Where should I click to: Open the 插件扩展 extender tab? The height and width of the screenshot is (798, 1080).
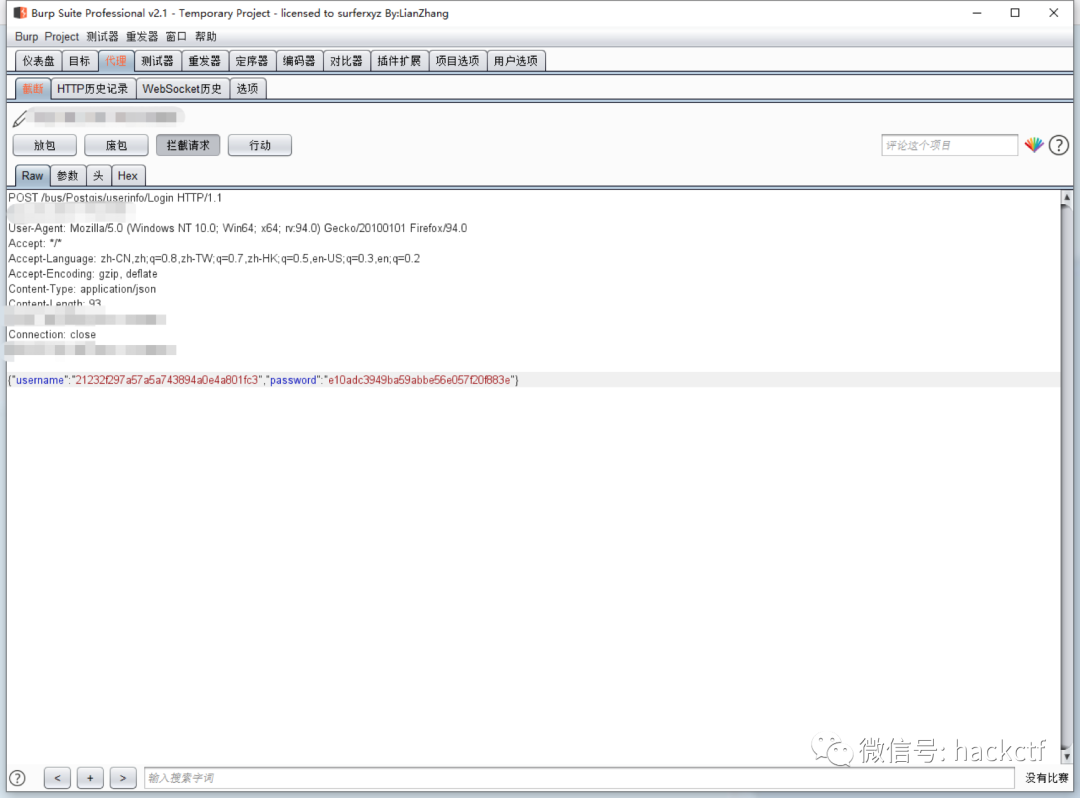(x=399, y=61)
